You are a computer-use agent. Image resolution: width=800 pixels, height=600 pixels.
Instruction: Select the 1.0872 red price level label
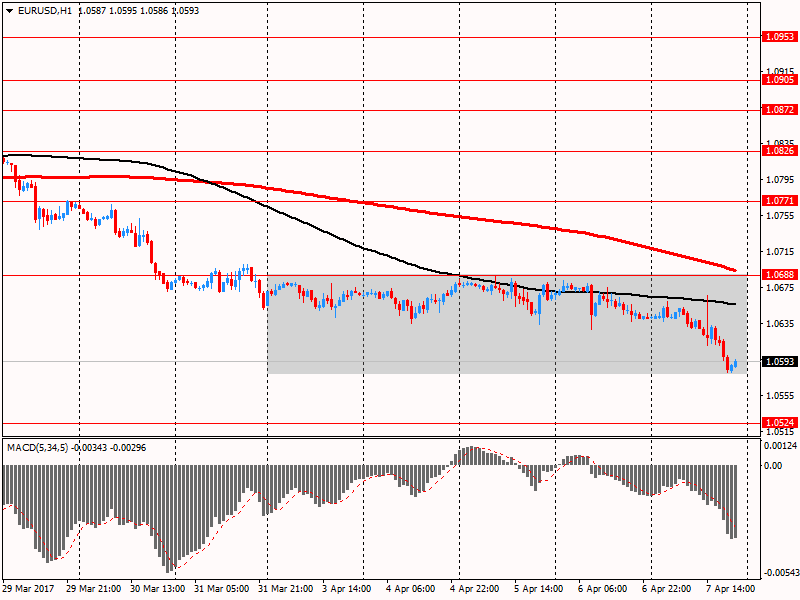click(779, 110)
